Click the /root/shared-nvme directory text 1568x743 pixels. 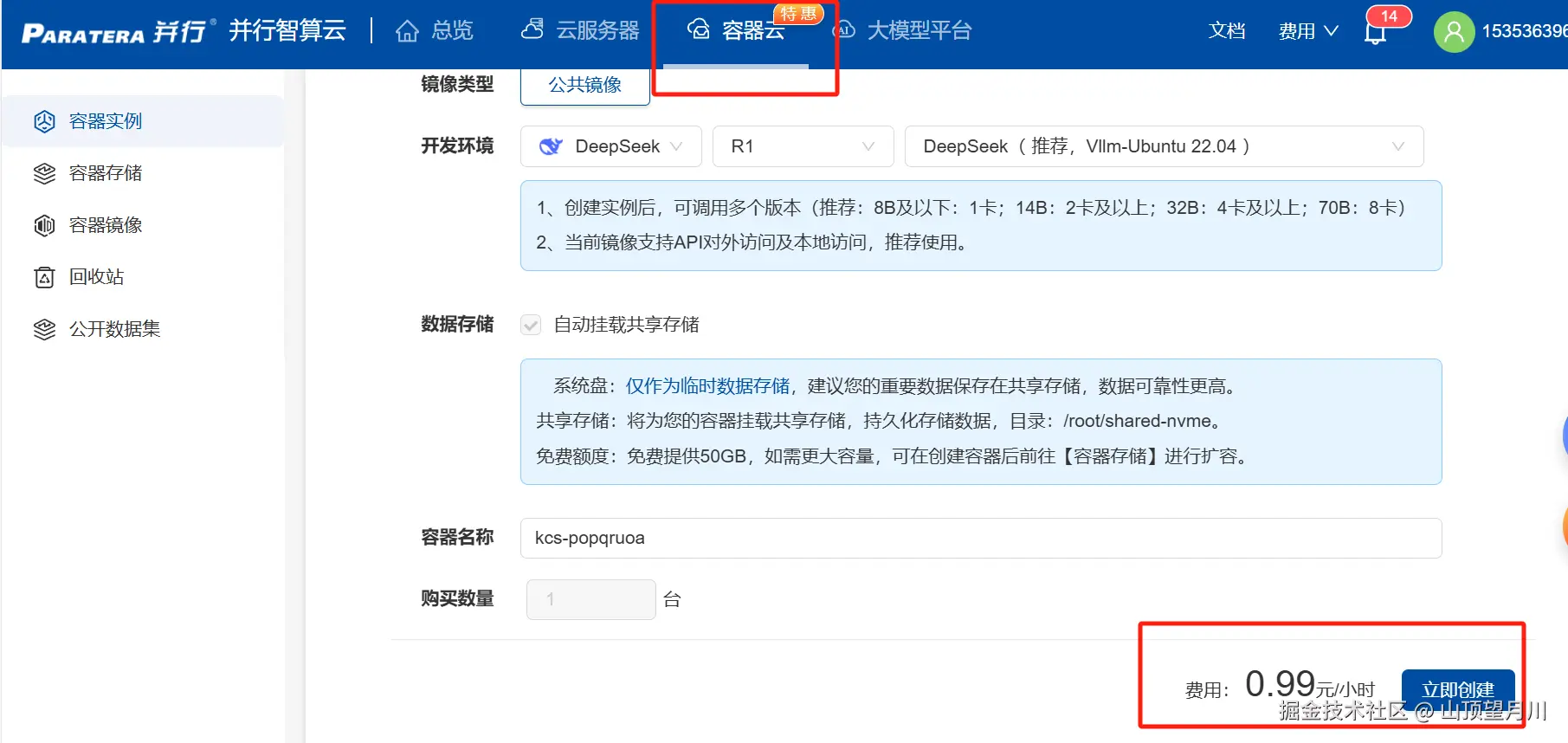[1137, 421]
